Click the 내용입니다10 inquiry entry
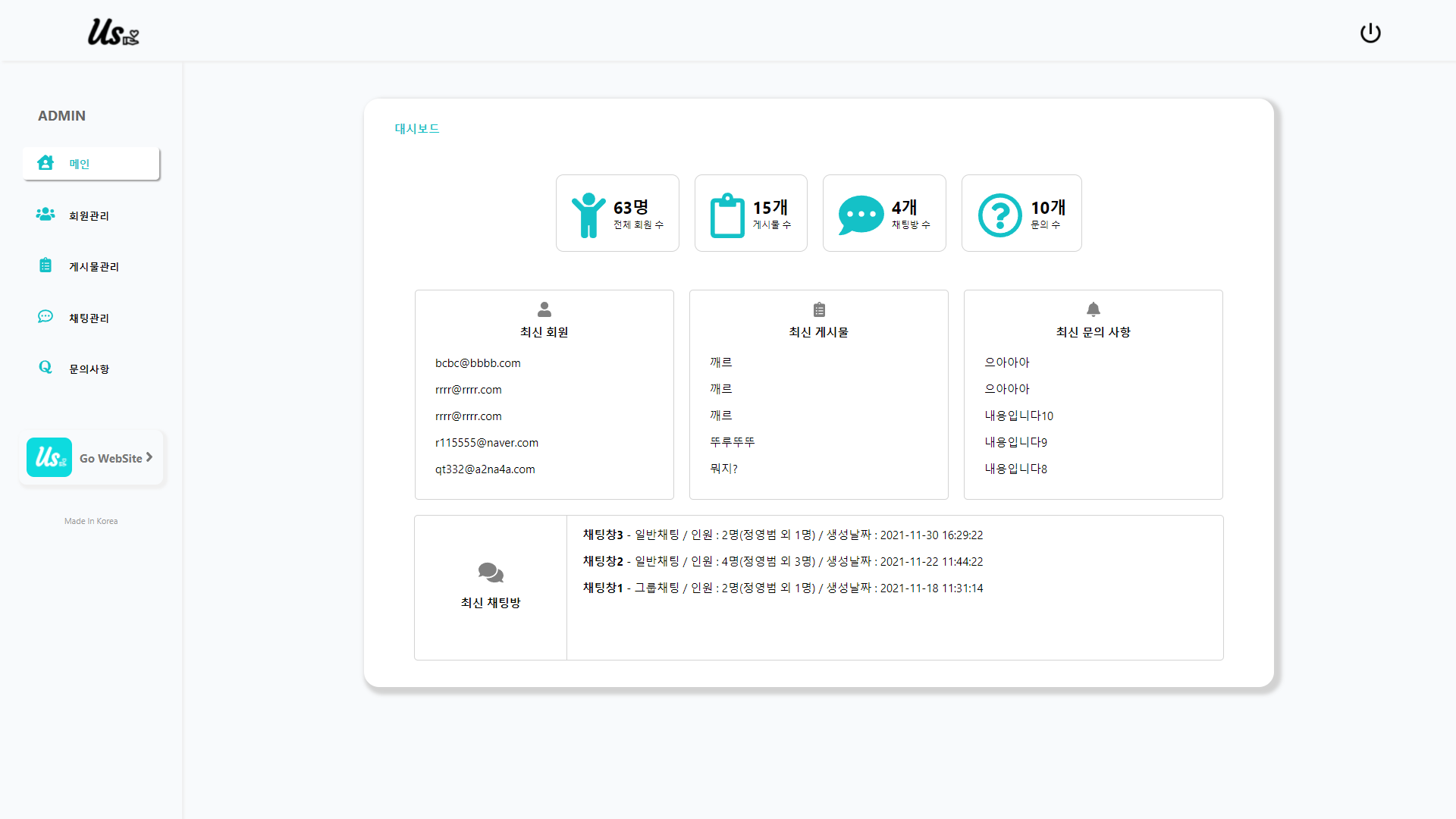This screenshot has height=819, width=1456. [x=1018, y=415]
